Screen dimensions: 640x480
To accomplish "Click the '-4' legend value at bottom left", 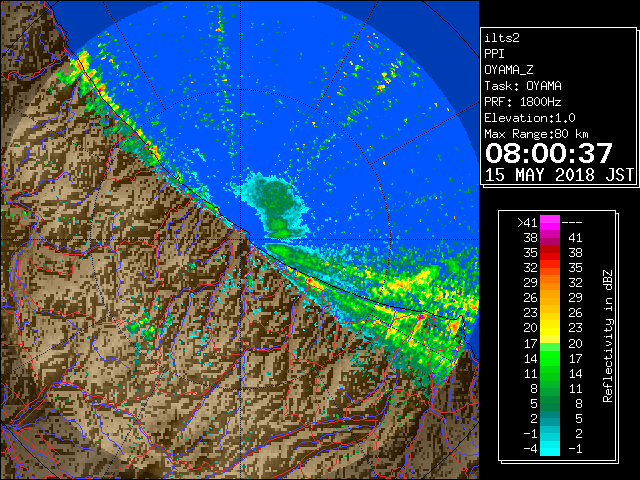I will 530,448.
